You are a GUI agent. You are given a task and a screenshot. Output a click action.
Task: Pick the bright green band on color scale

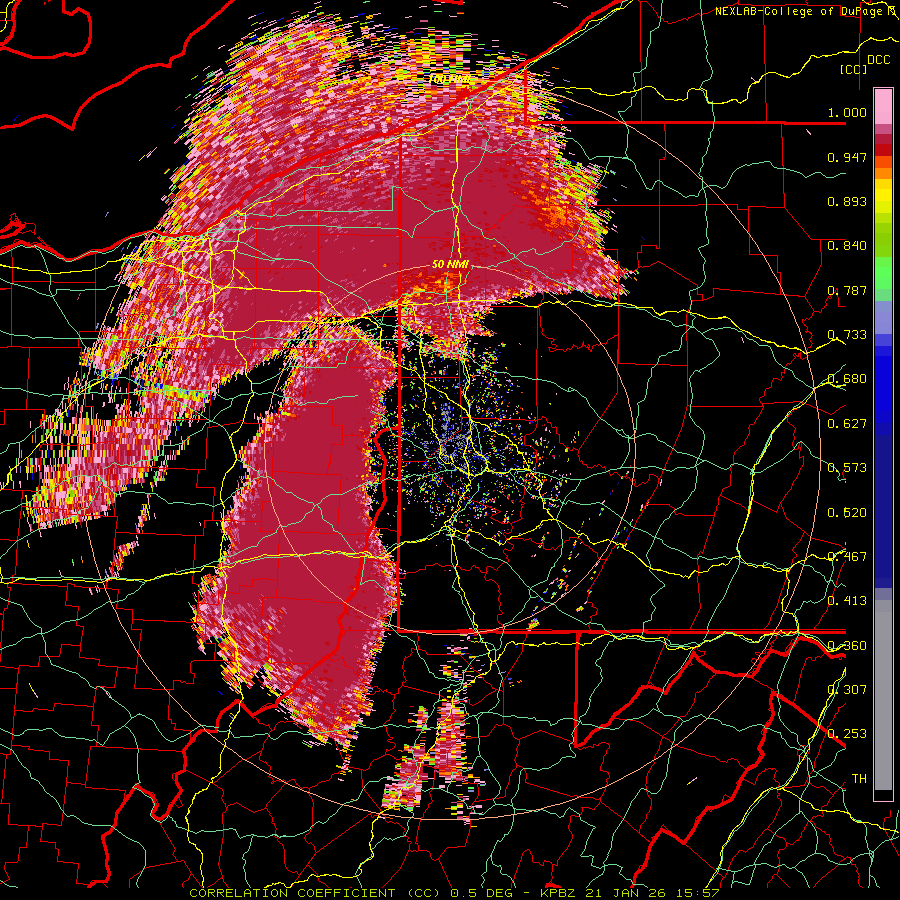883,273
